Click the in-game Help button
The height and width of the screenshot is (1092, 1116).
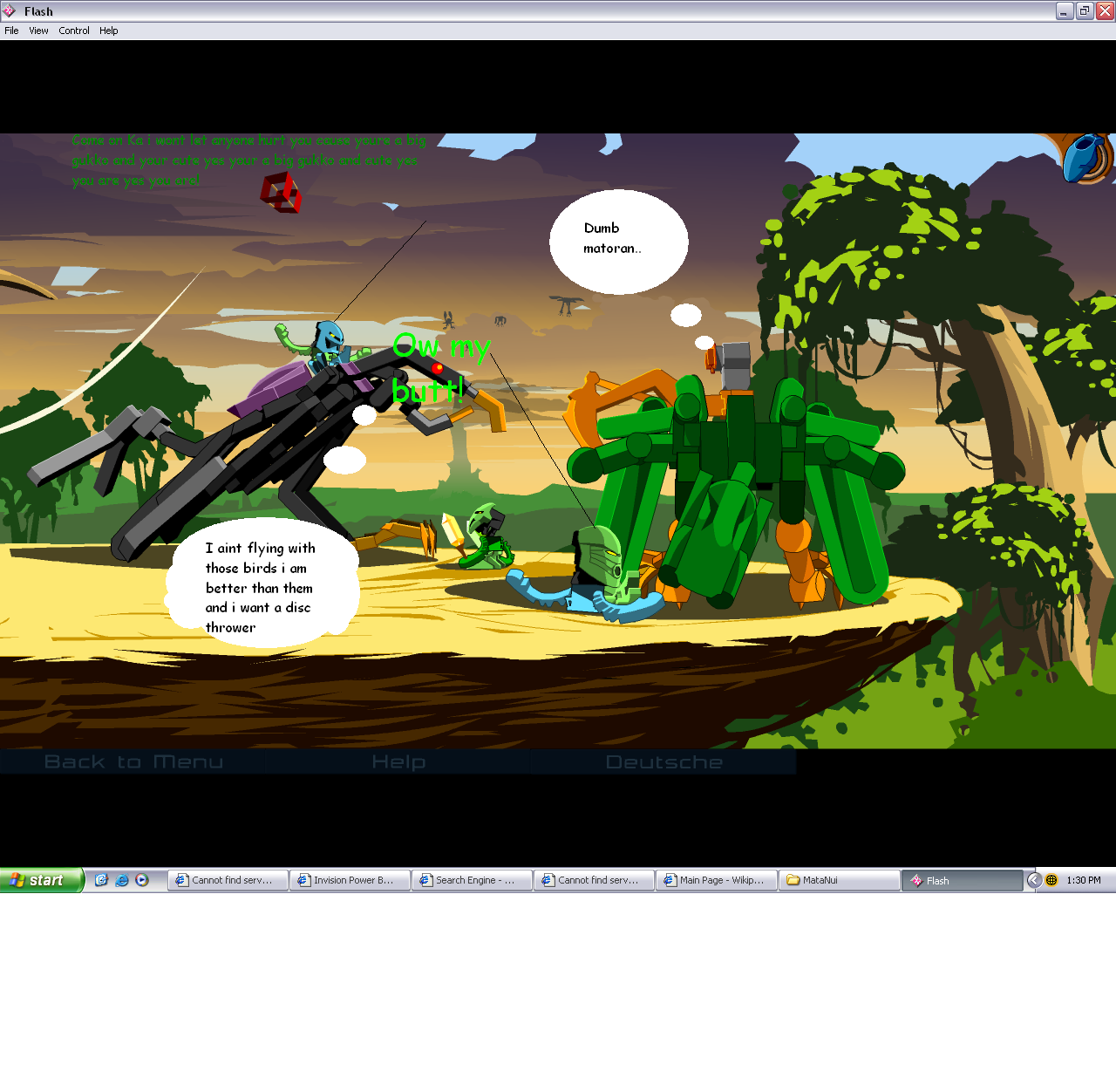pyautogui.click(x=398, y=762)
